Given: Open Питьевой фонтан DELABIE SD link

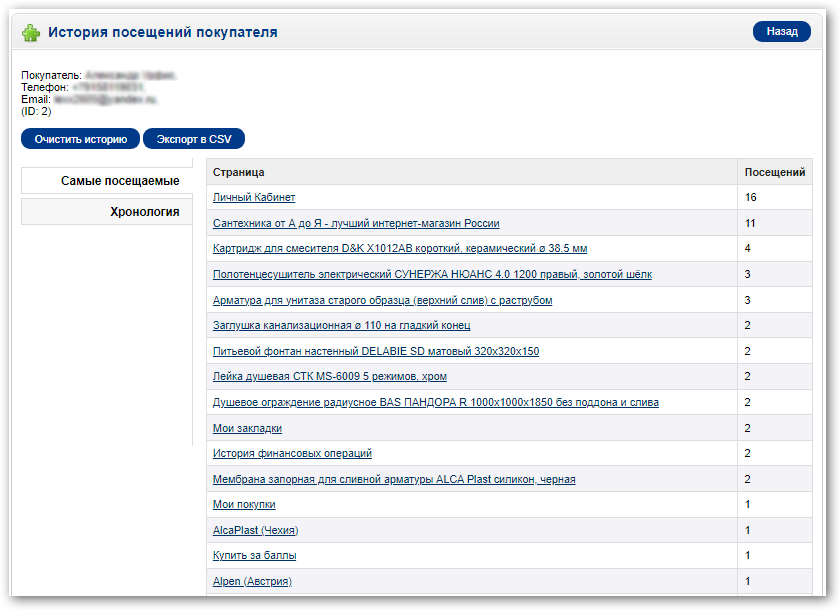Looking at the screenshot, I should (376, 351).
